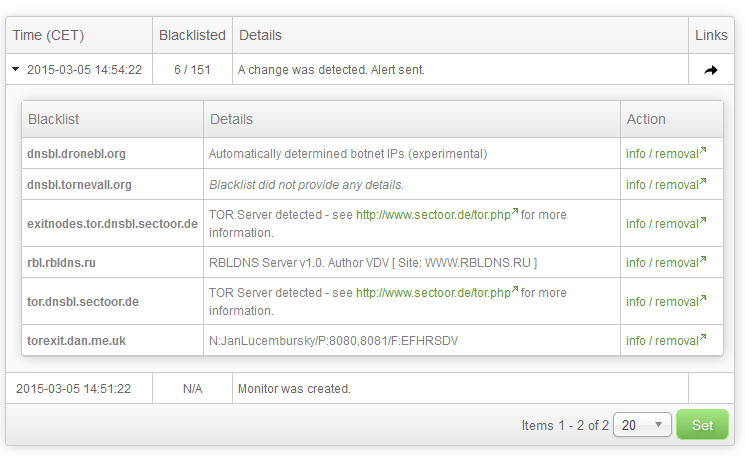This screenshot has height=456, width=745.
Task: Collapse the 2015-03-05 14:54:22 row
Action: 16,70
